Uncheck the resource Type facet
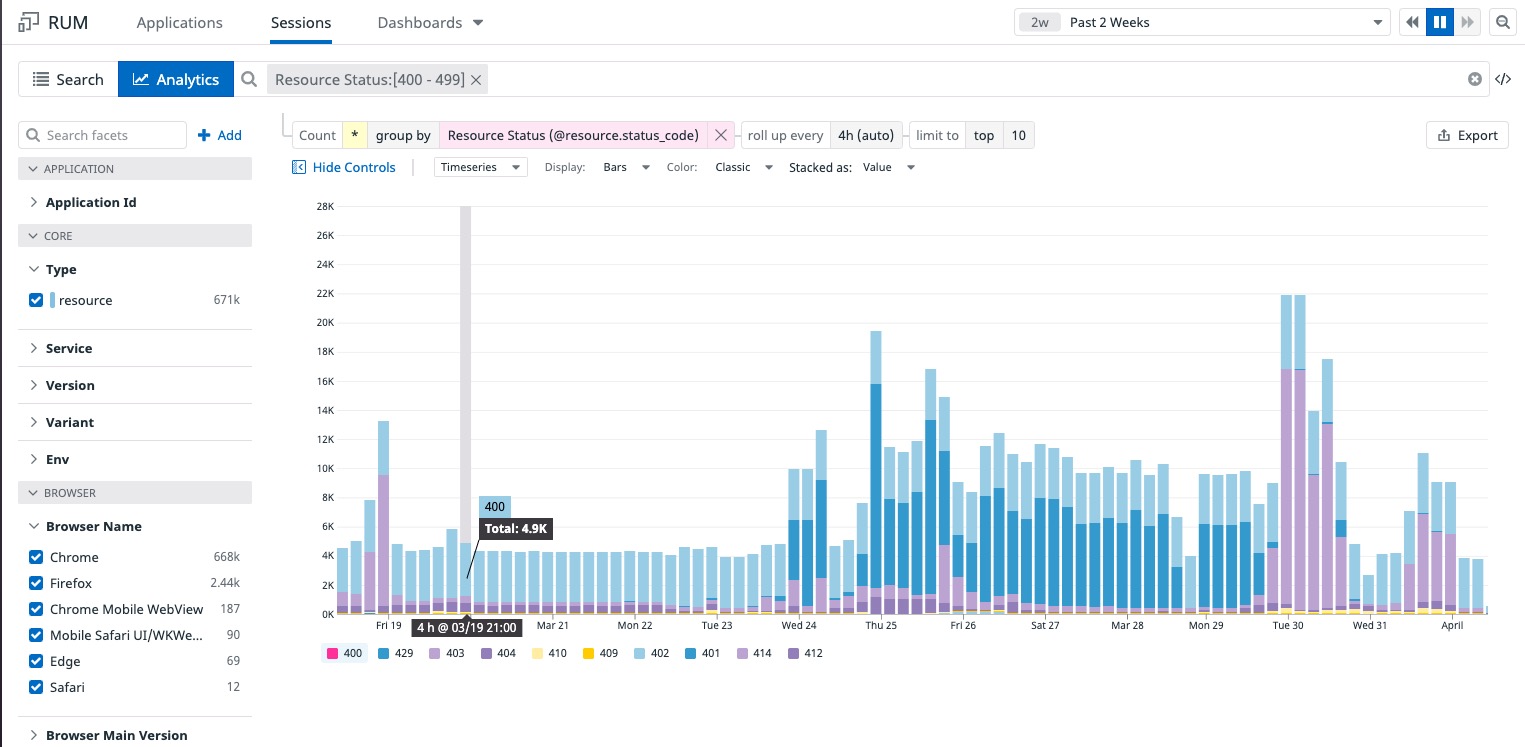Viewport: 1525px width, 747px height. click(x=36, y=300)
